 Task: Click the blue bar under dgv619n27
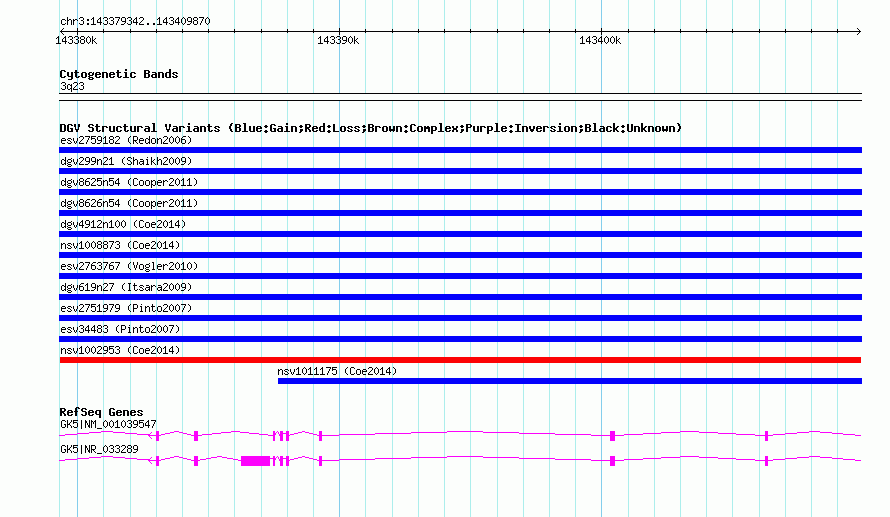point(460,297)
